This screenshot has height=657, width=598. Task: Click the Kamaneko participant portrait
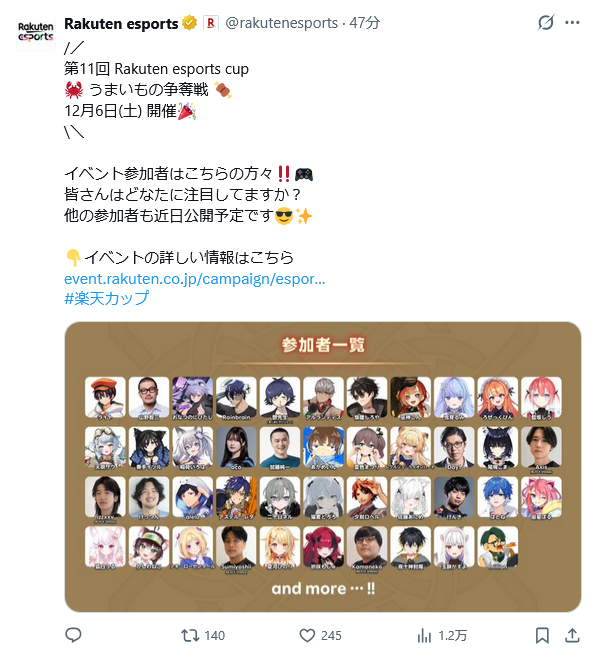pyautogui.click(x=367, y=548)
